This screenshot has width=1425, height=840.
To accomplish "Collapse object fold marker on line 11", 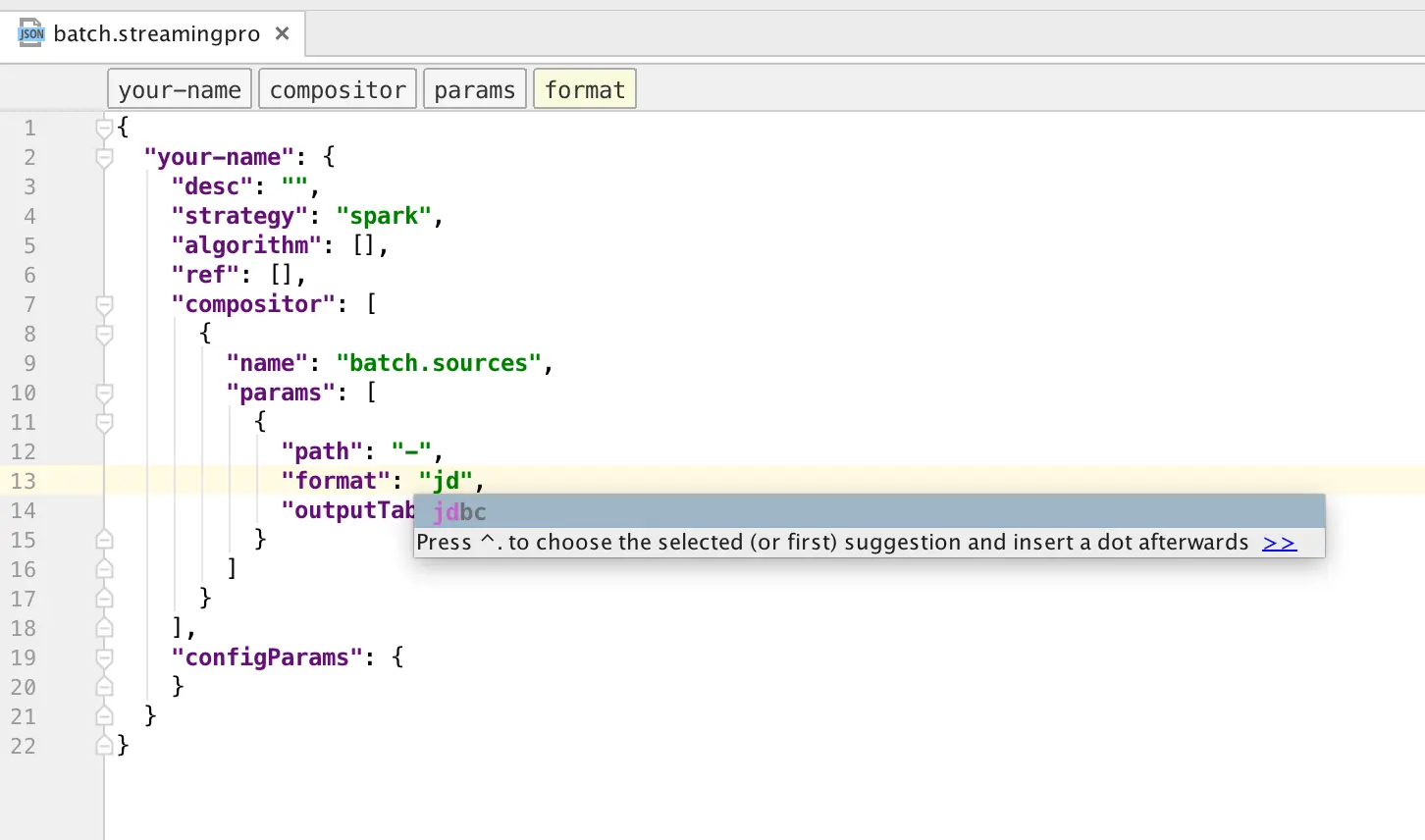I will coord(105,422).
